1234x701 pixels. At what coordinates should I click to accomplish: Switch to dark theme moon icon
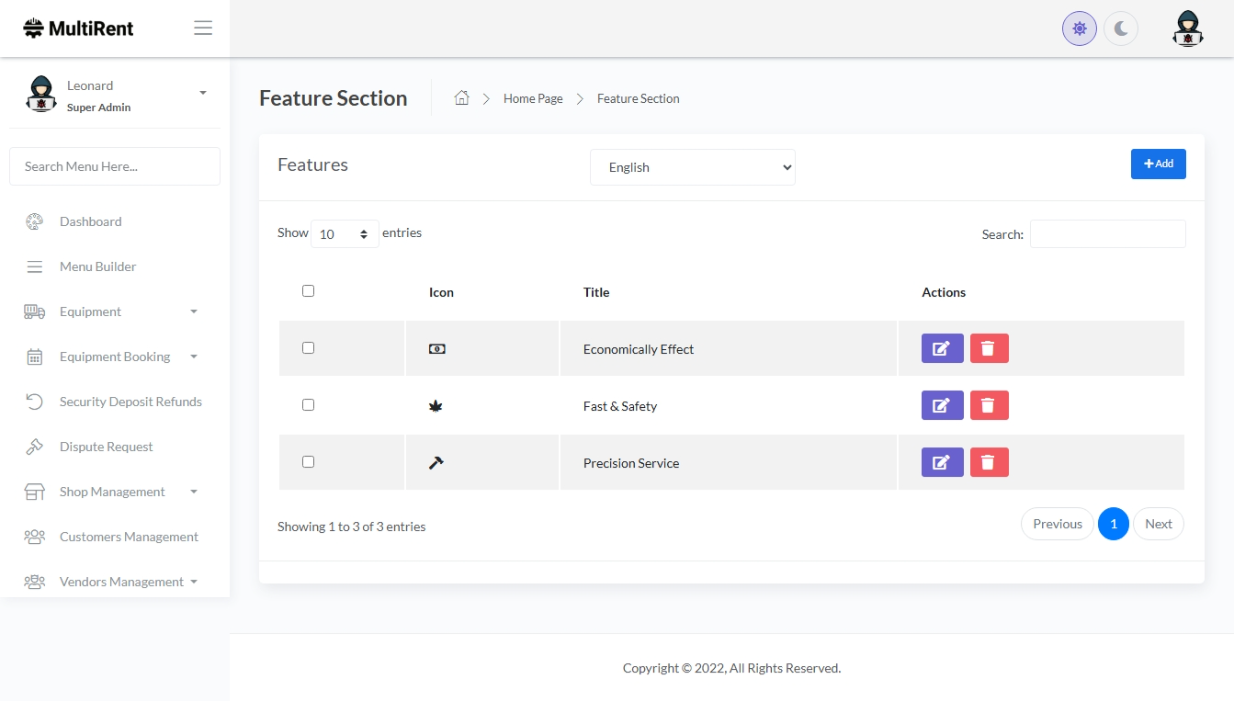(1121, 29)
